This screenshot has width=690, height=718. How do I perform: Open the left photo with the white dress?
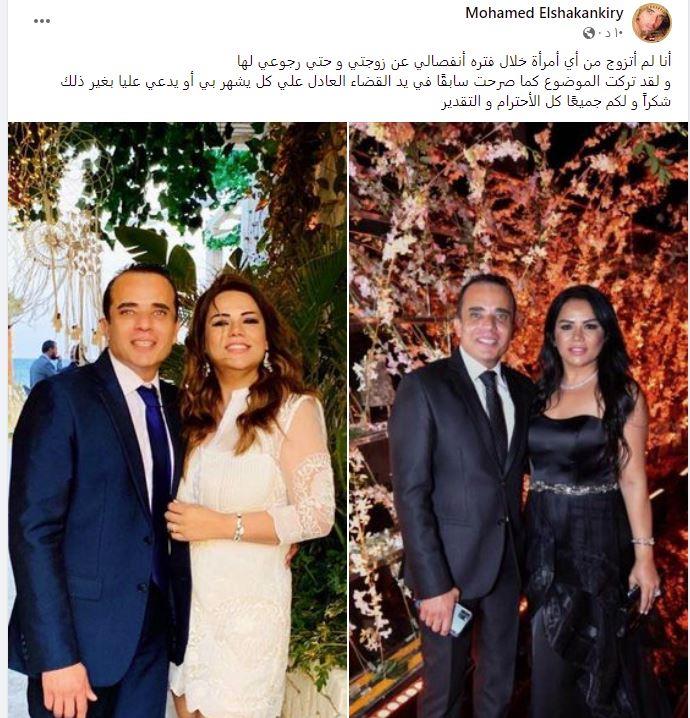click(177, 419)
